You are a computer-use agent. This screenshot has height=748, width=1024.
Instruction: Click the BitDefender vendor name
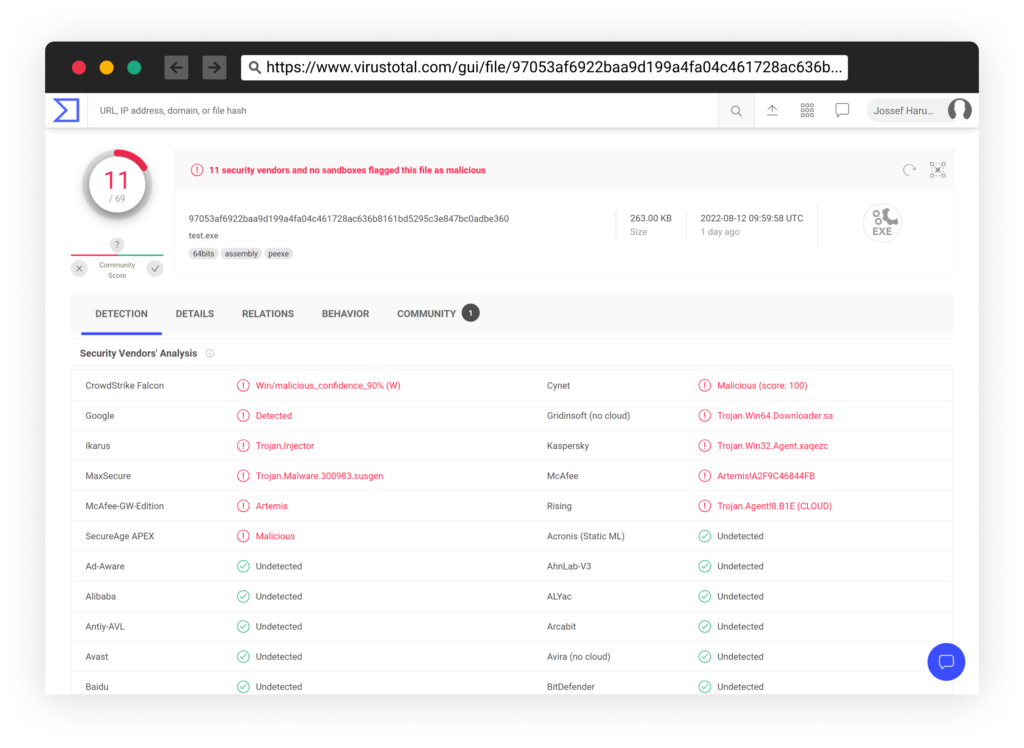pyautogui.click(x=570, y=687)
